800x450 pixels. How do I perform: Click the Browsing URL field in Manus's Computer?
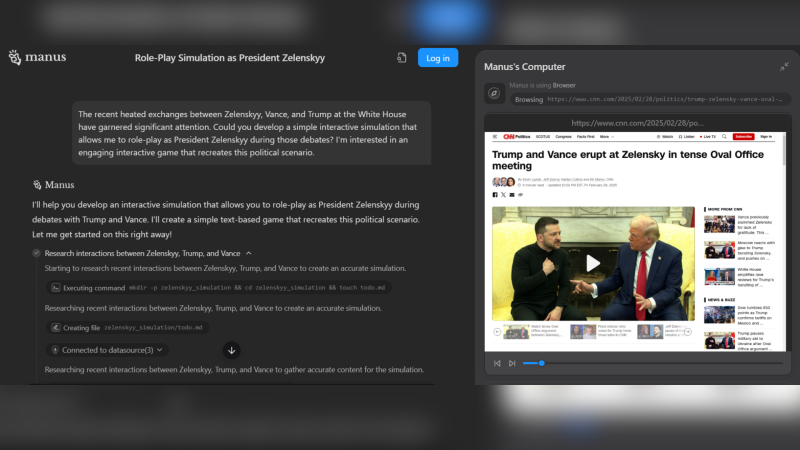(650, 99)
